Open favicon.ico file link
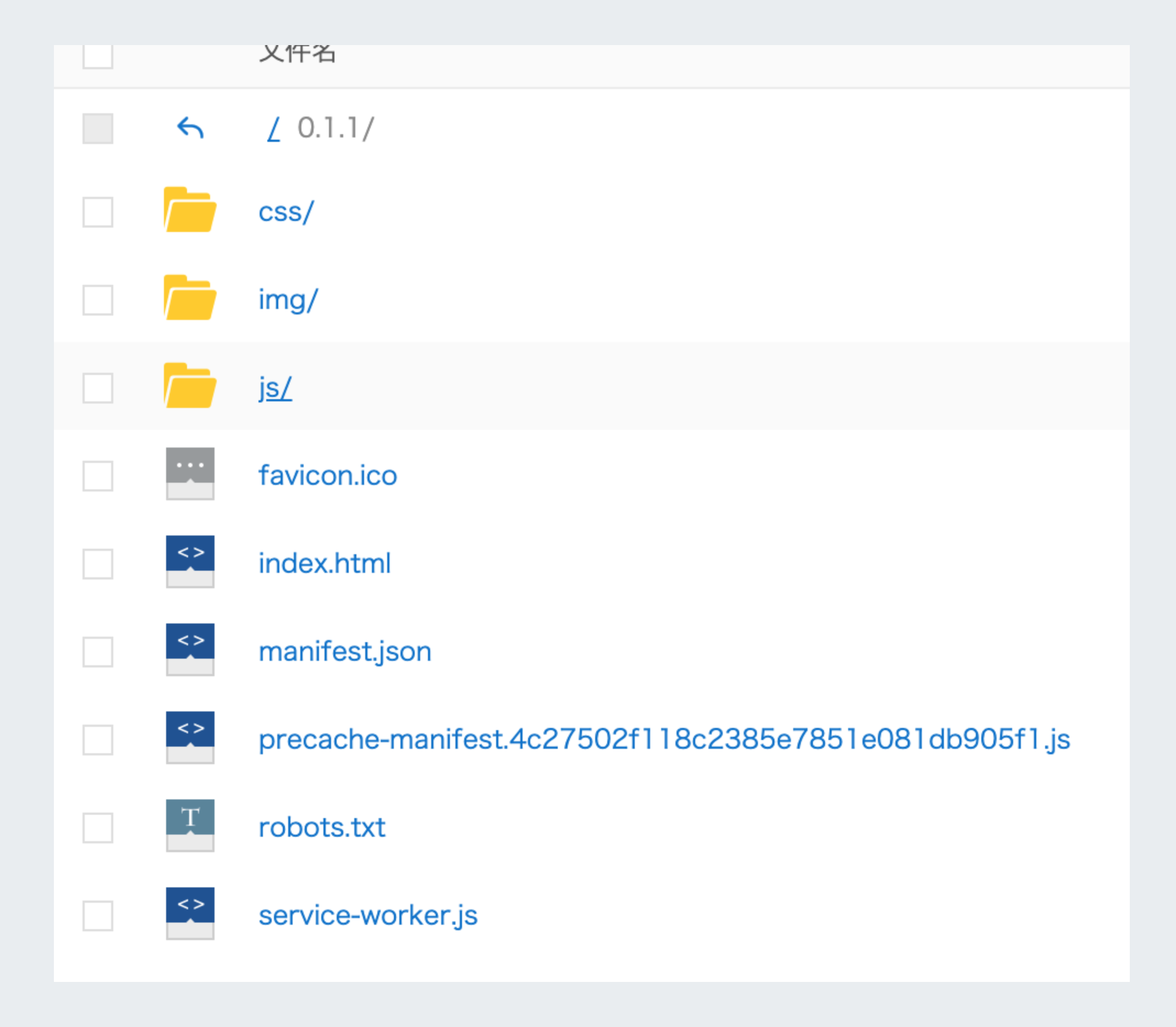 coord(327,476)
